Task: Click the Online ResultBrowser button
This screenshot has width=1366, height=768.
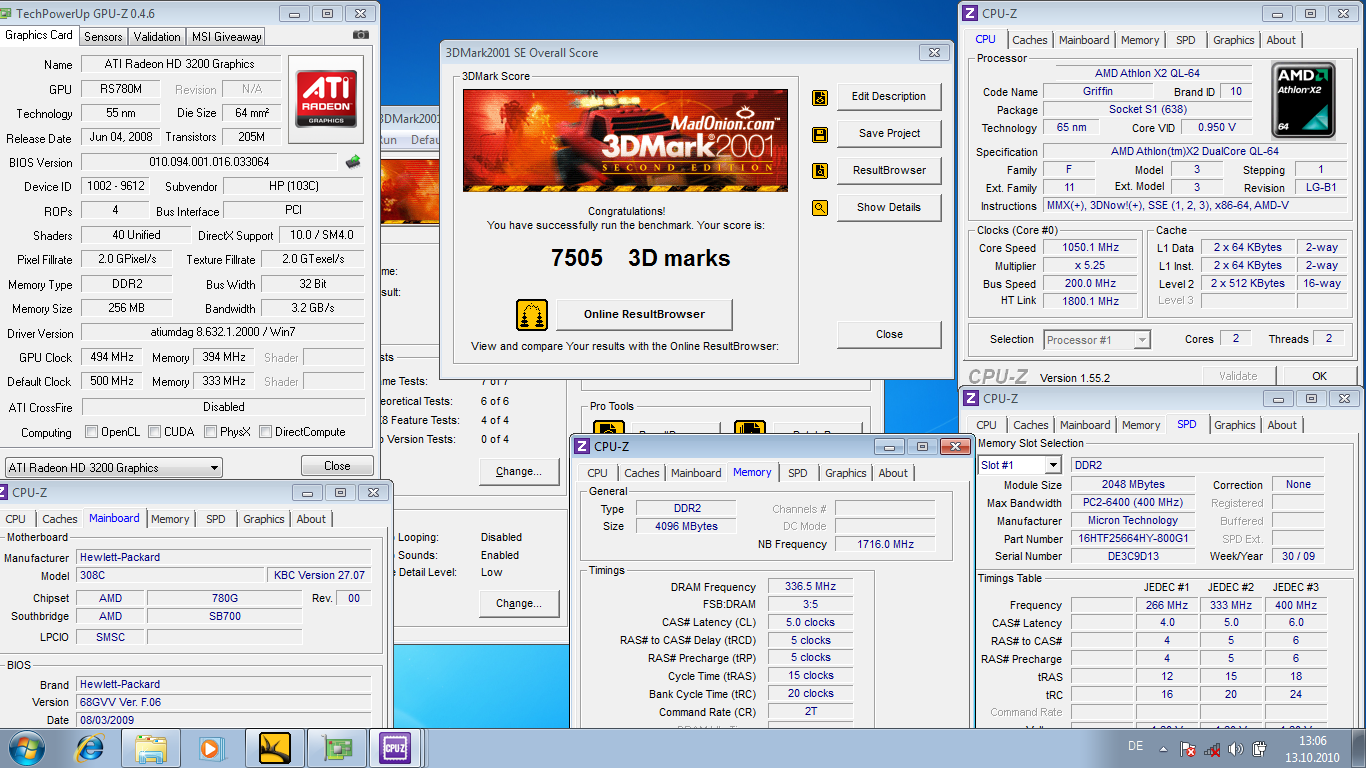Action: pos(644,315)
